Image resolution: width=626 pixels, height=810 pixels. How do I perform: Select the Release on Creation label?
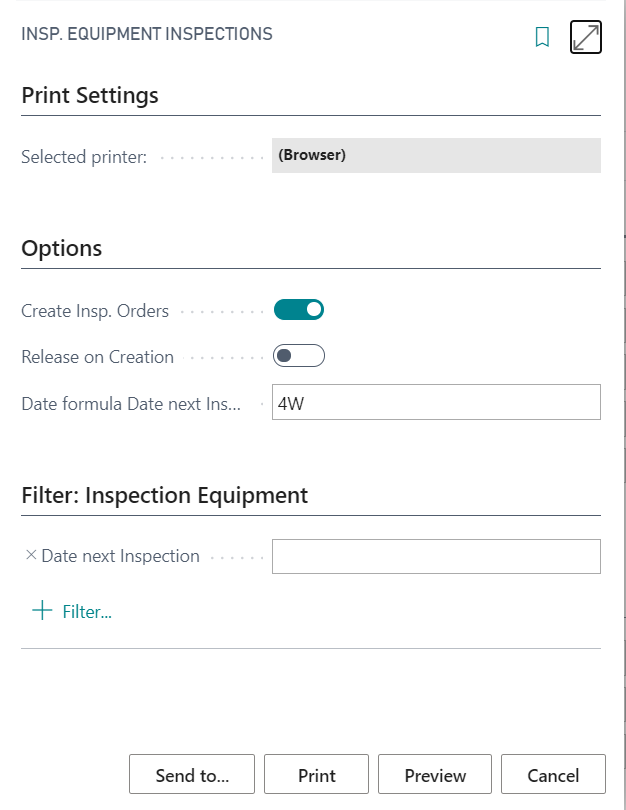pyautogui.click(x=98, y=357)
